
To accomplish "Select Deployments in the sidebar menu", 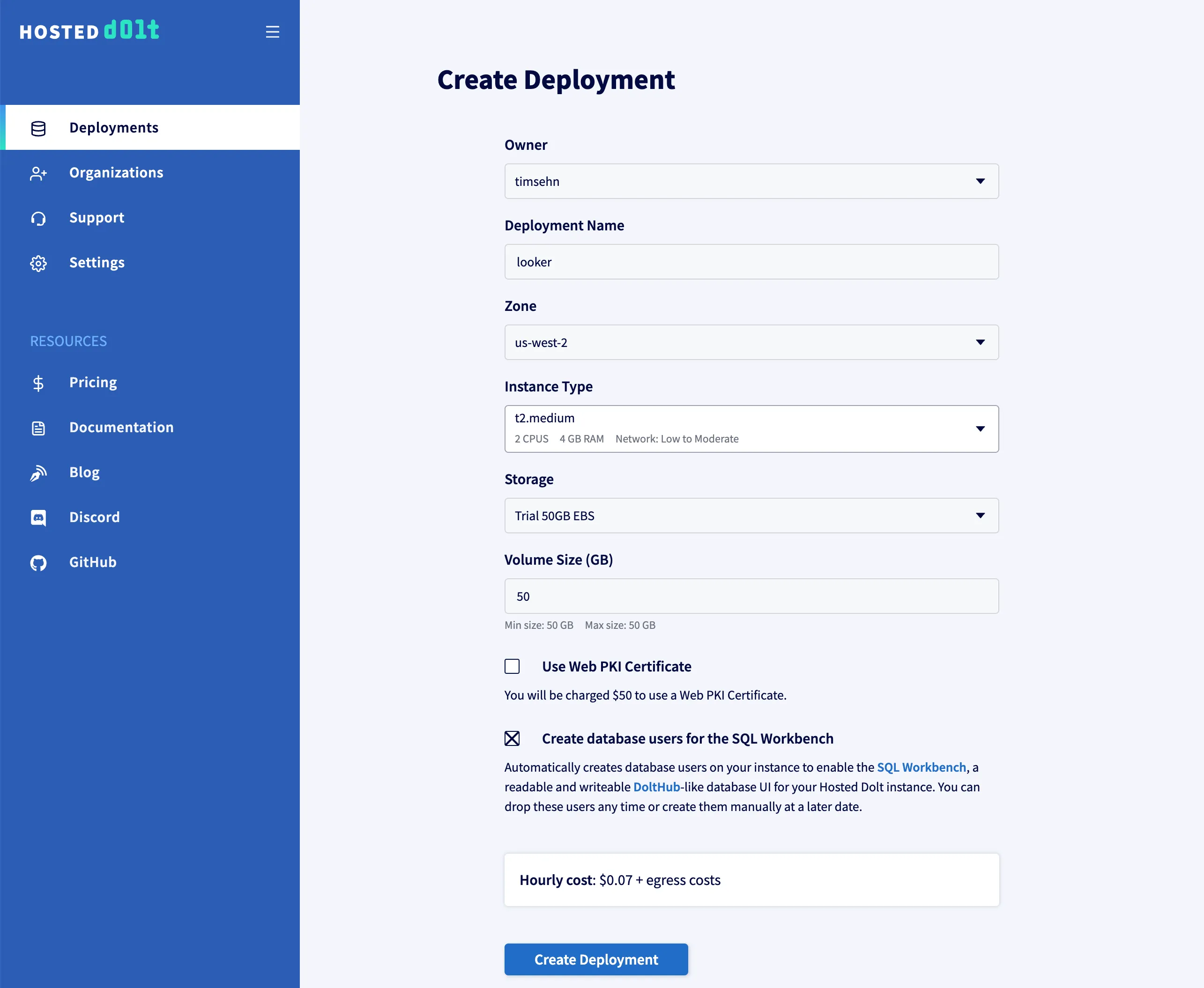I will tap(113, 127).
